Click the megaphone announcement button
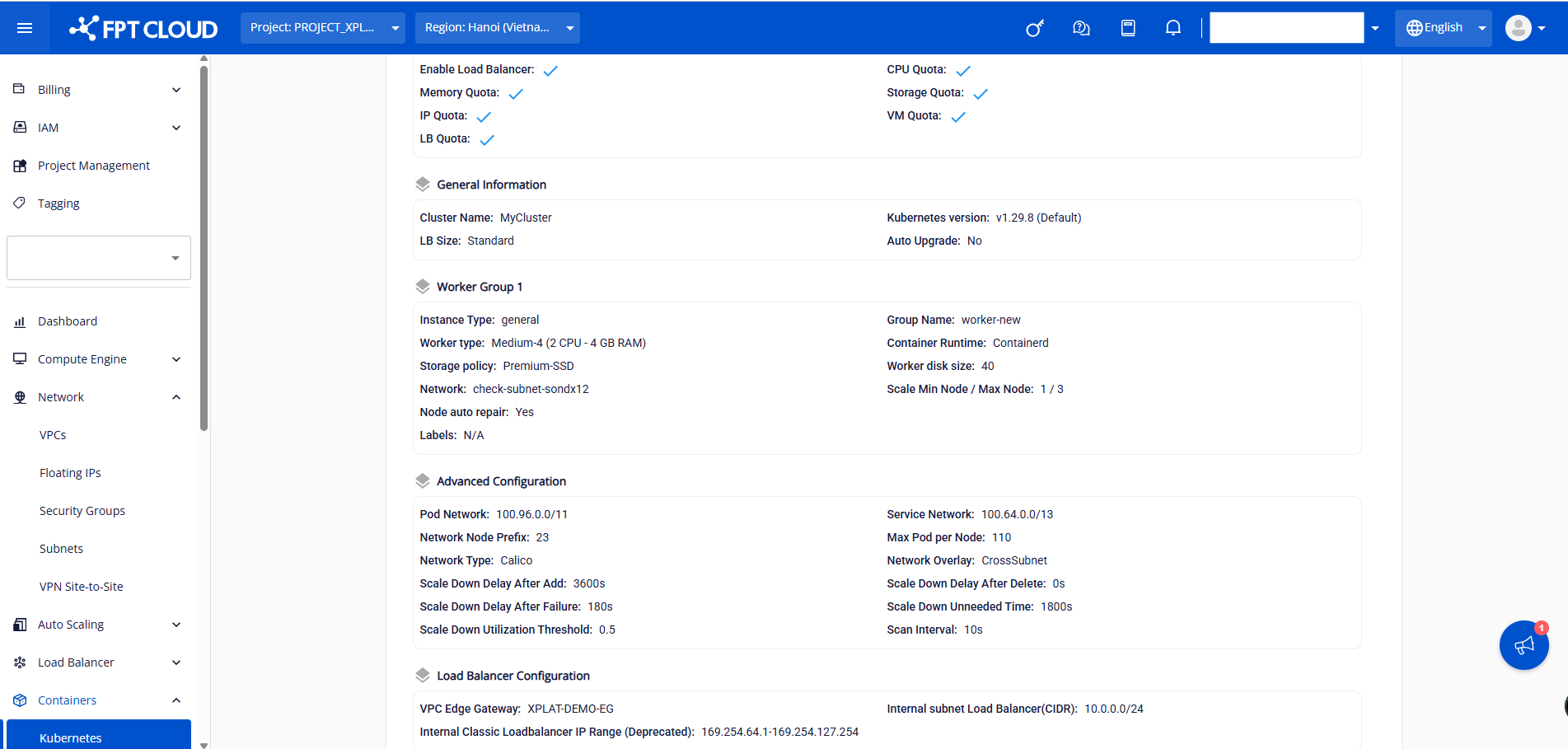1568x749 pixels. [1524, 645]
